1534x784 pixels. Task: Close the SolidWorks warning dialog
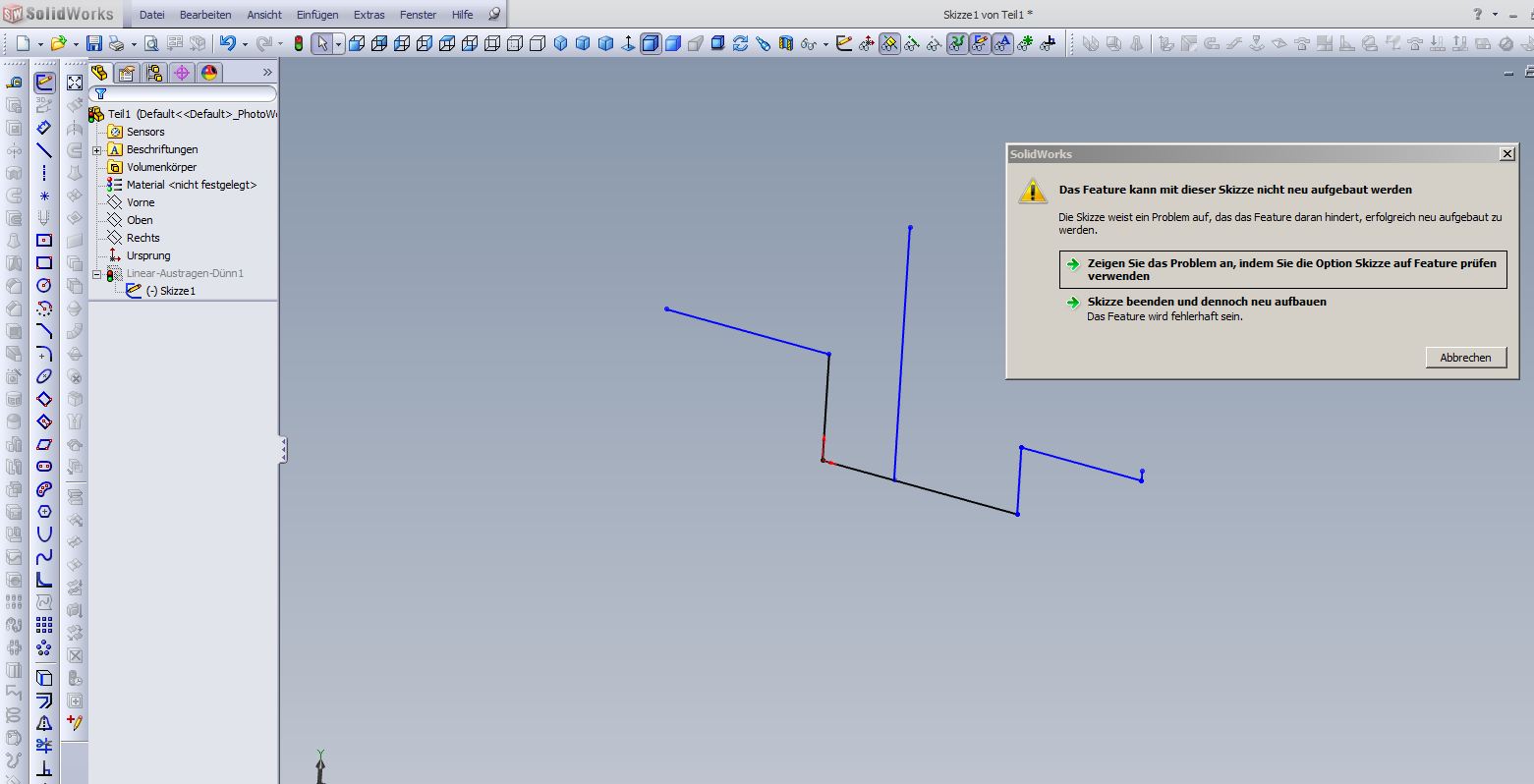[x=1507, y=154]
